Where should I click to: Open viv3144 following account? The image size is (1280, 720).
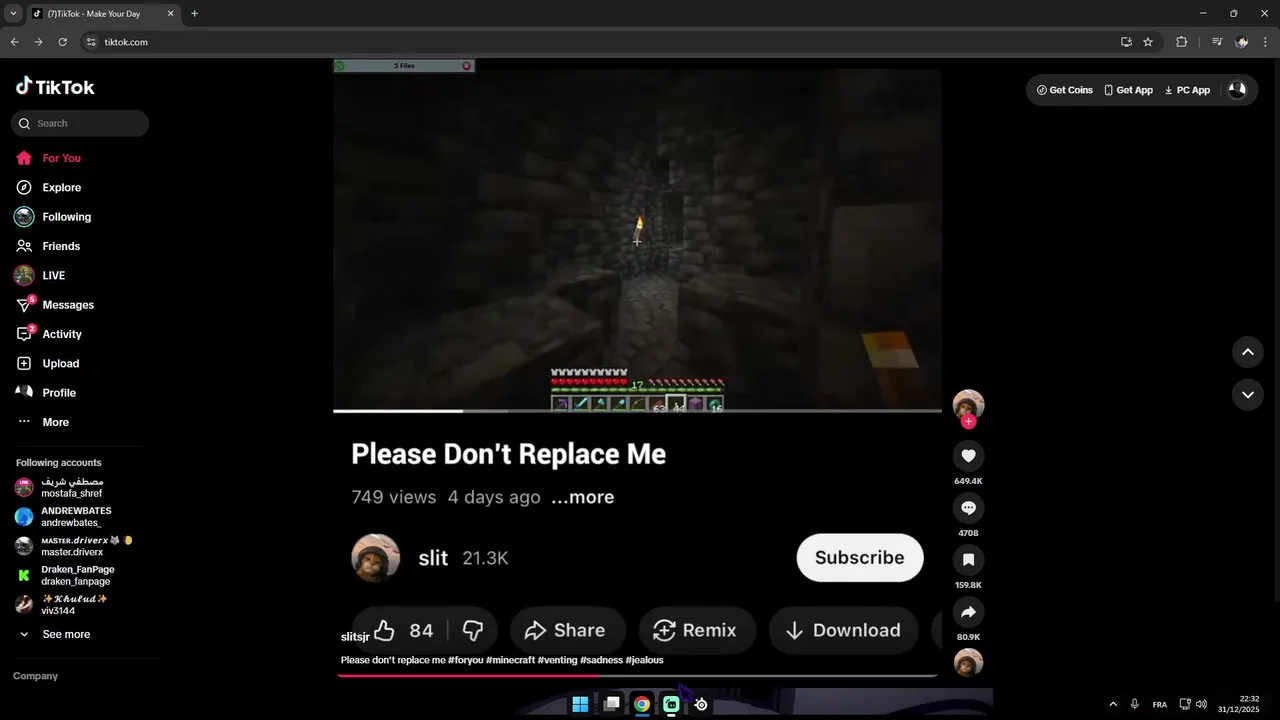point(60,605)
